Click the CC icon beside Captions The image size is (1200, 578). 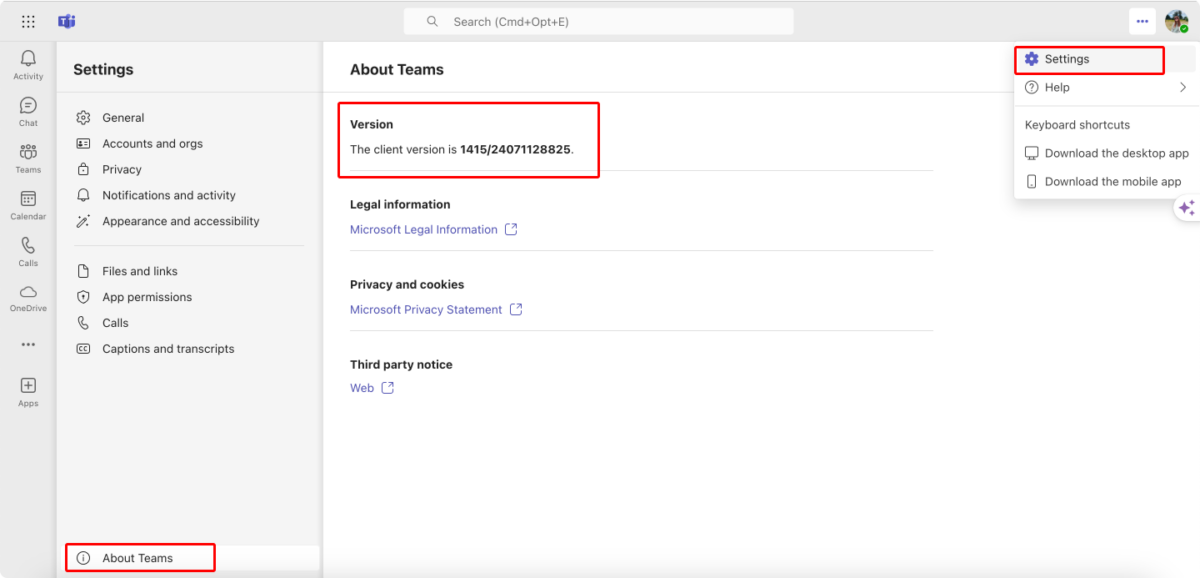point(84,349)
